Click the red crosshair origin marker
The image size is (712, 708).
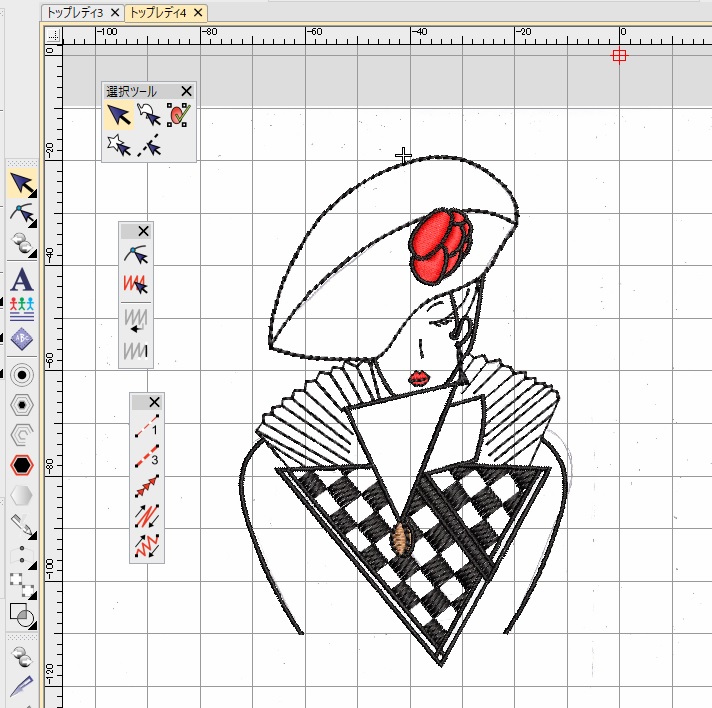[x=619, y=56]
